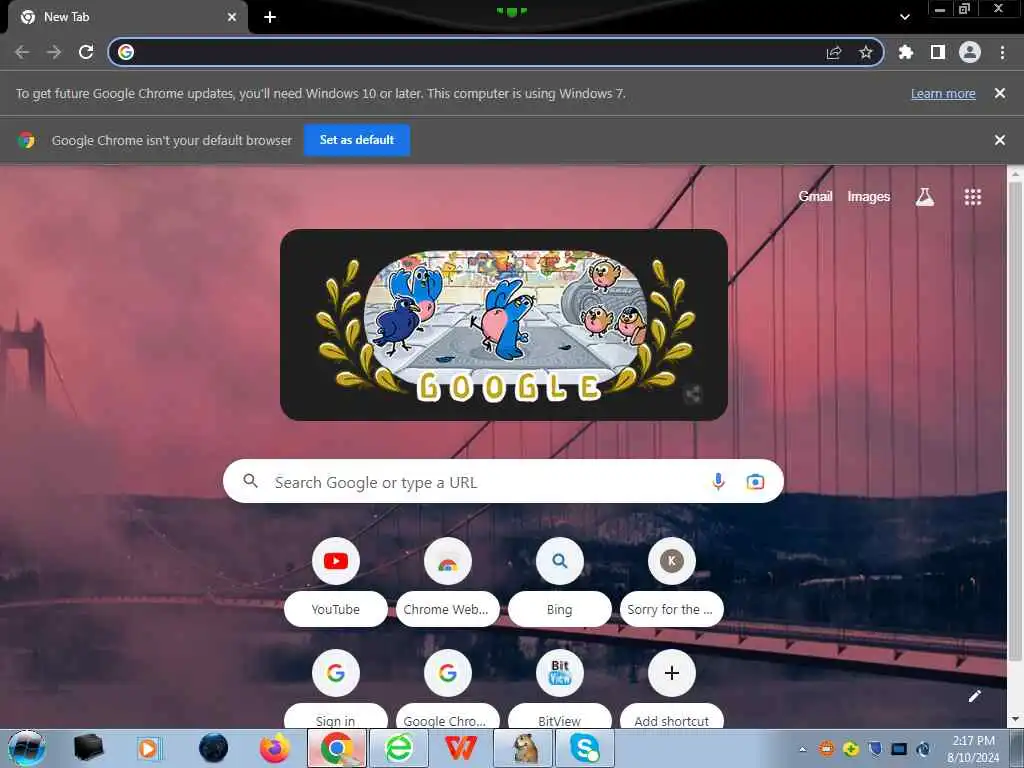
Task: Open the media player taskbar icon
Action: point(149,748)
